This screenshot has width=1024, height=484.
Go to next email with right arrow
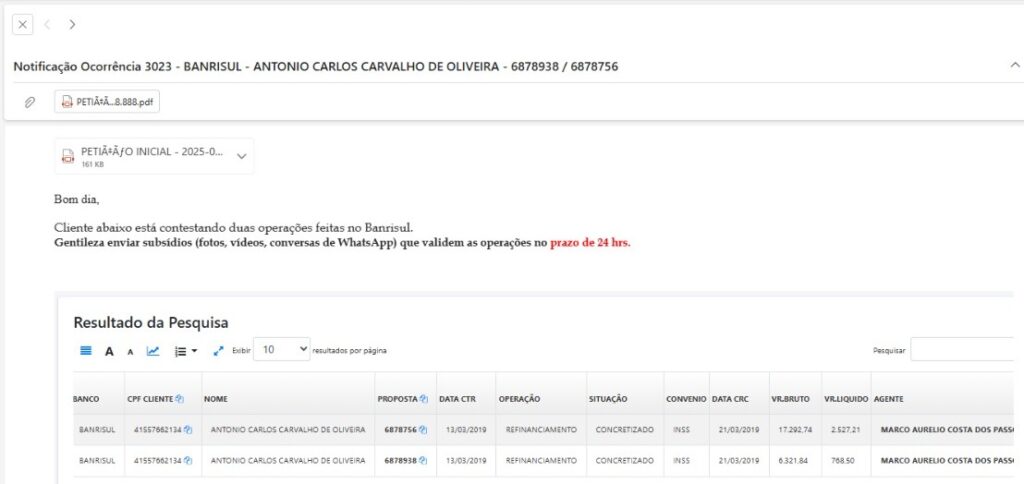72,25
